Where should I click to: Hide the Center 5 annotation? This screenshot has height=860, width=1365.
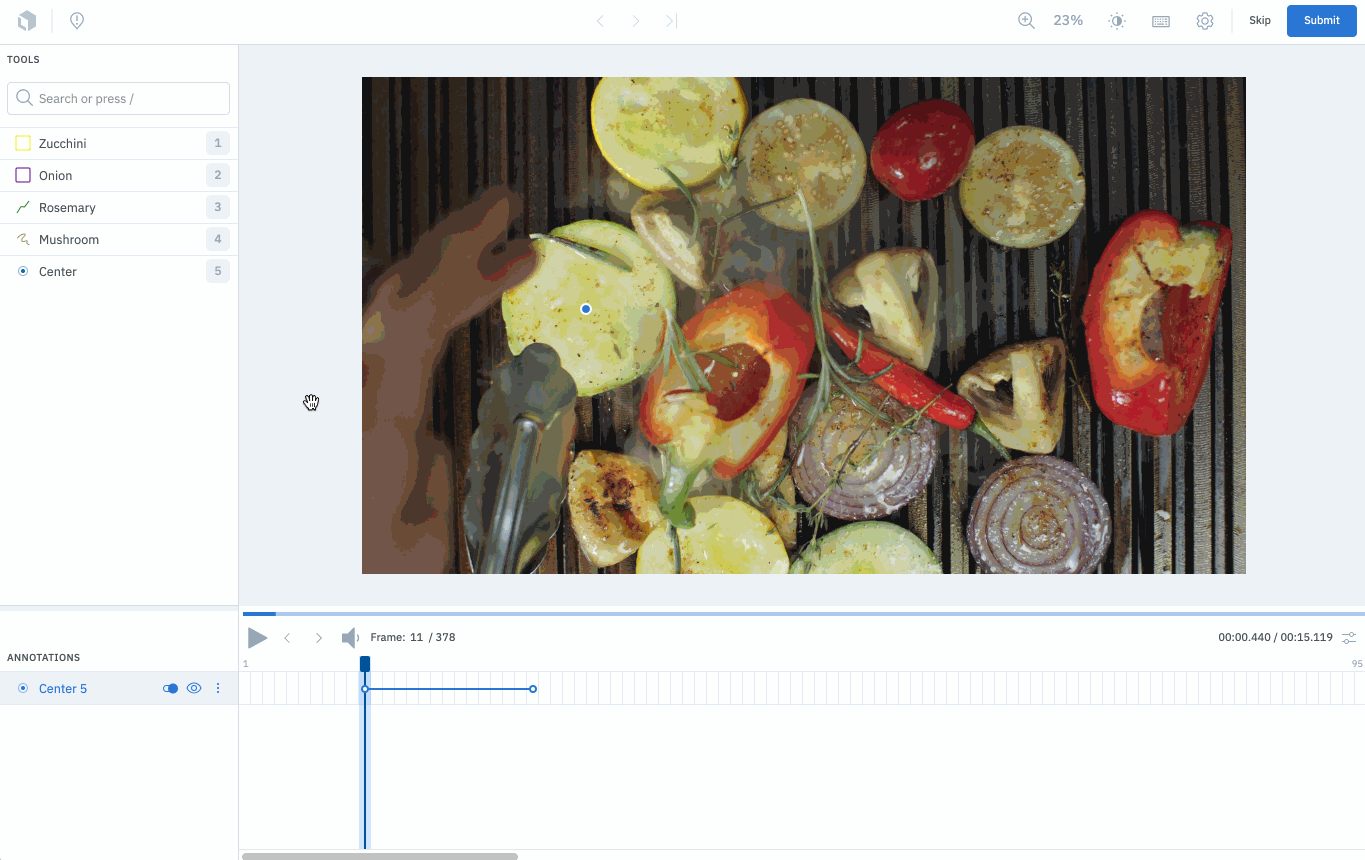(x=194, y=688)
